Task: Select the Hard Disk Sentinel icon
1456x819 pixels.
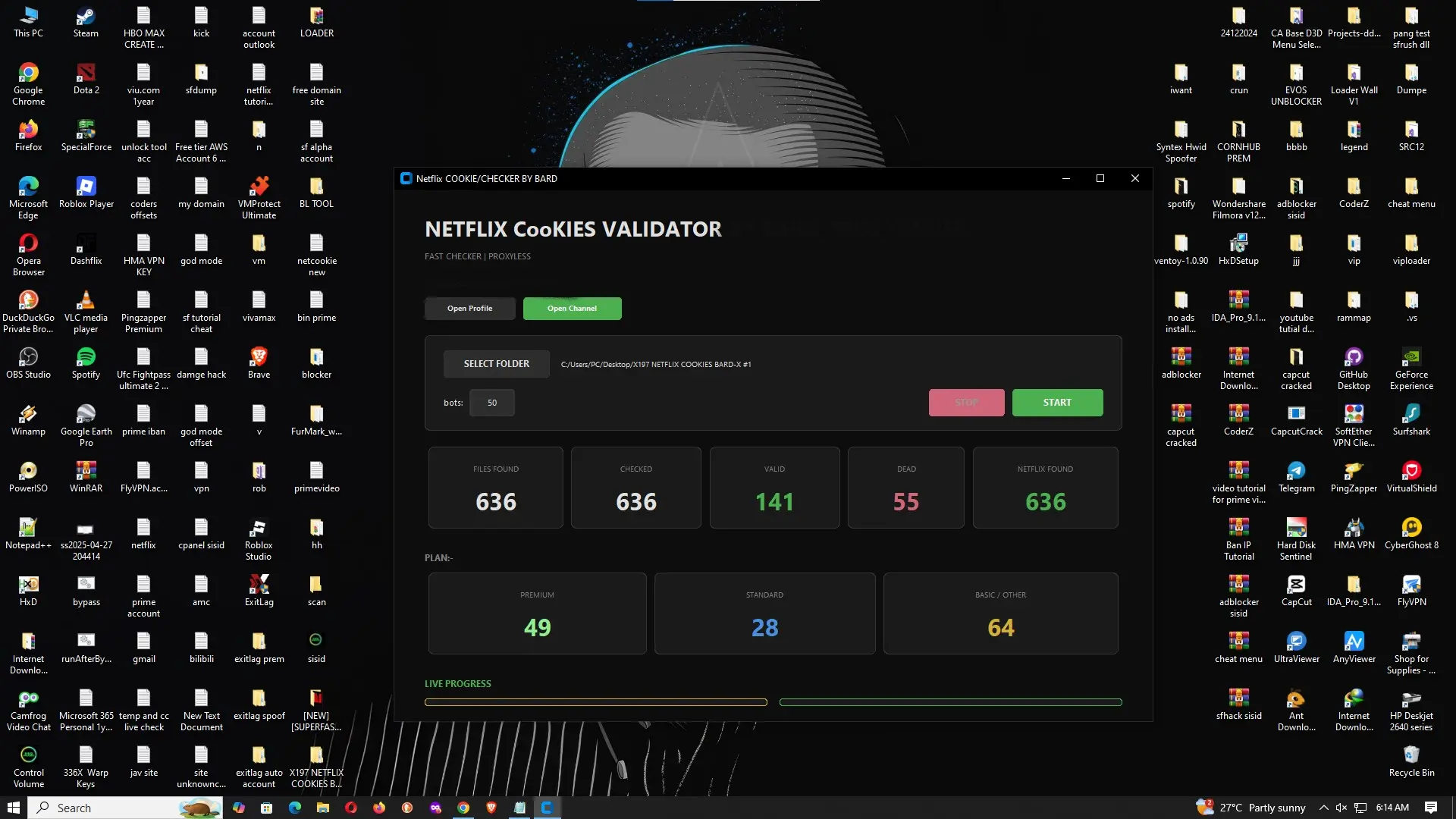Action: (x=1296, y=540)
